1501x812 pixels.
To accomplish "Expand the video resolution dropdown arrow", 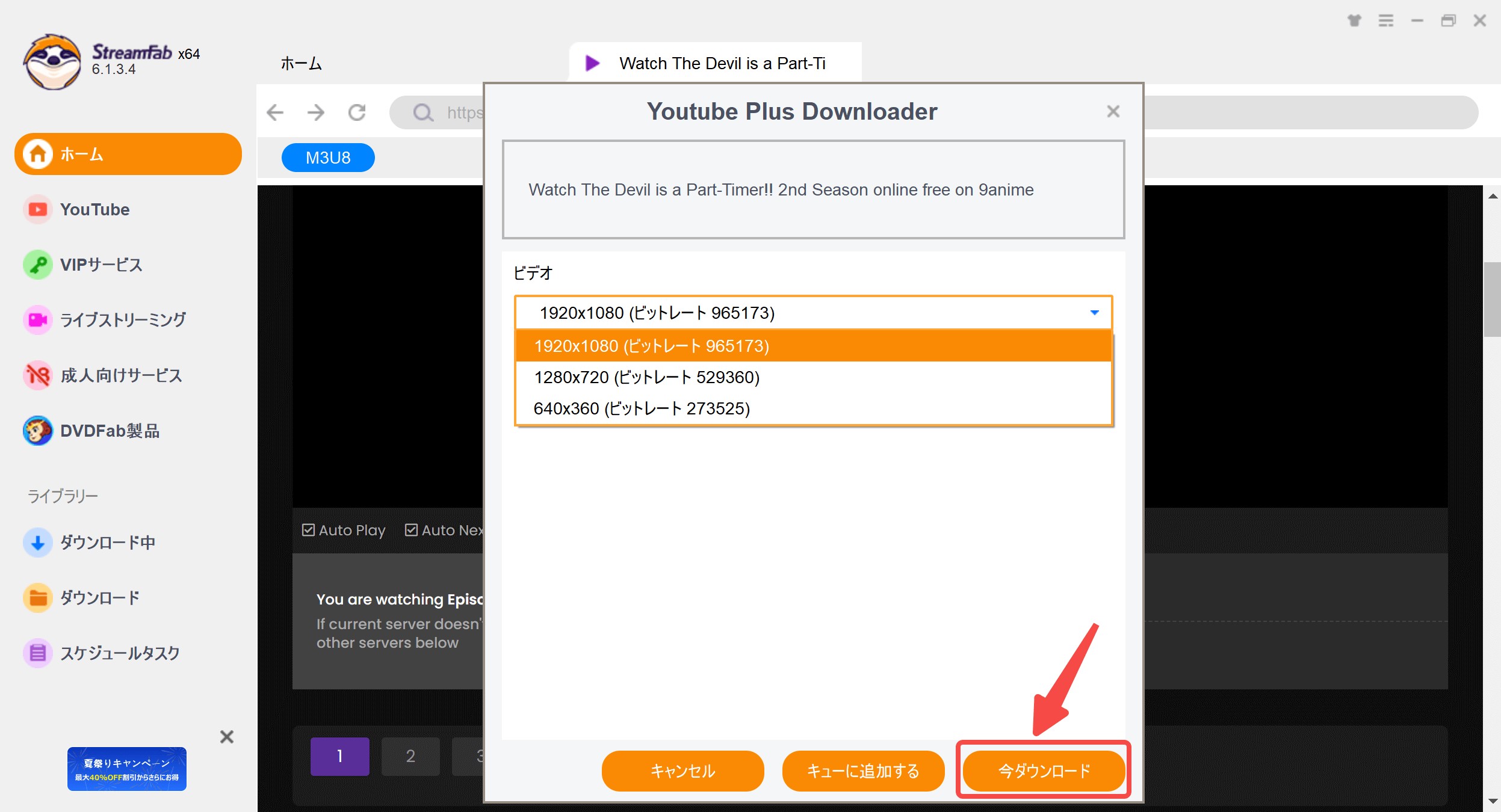I will 1094,313.
